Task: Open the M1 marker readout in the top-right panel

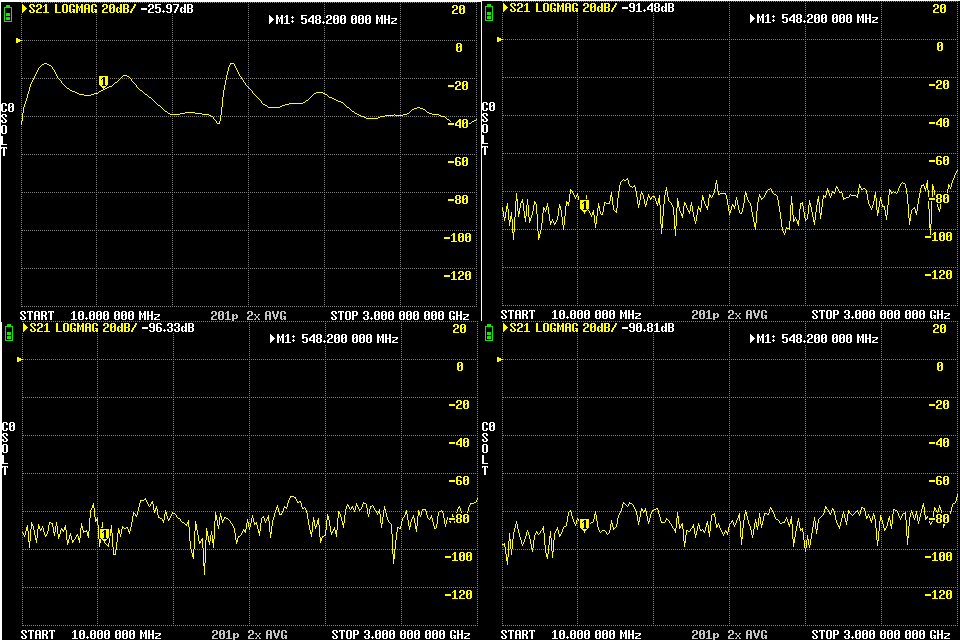Action: (x=814, y=20)
